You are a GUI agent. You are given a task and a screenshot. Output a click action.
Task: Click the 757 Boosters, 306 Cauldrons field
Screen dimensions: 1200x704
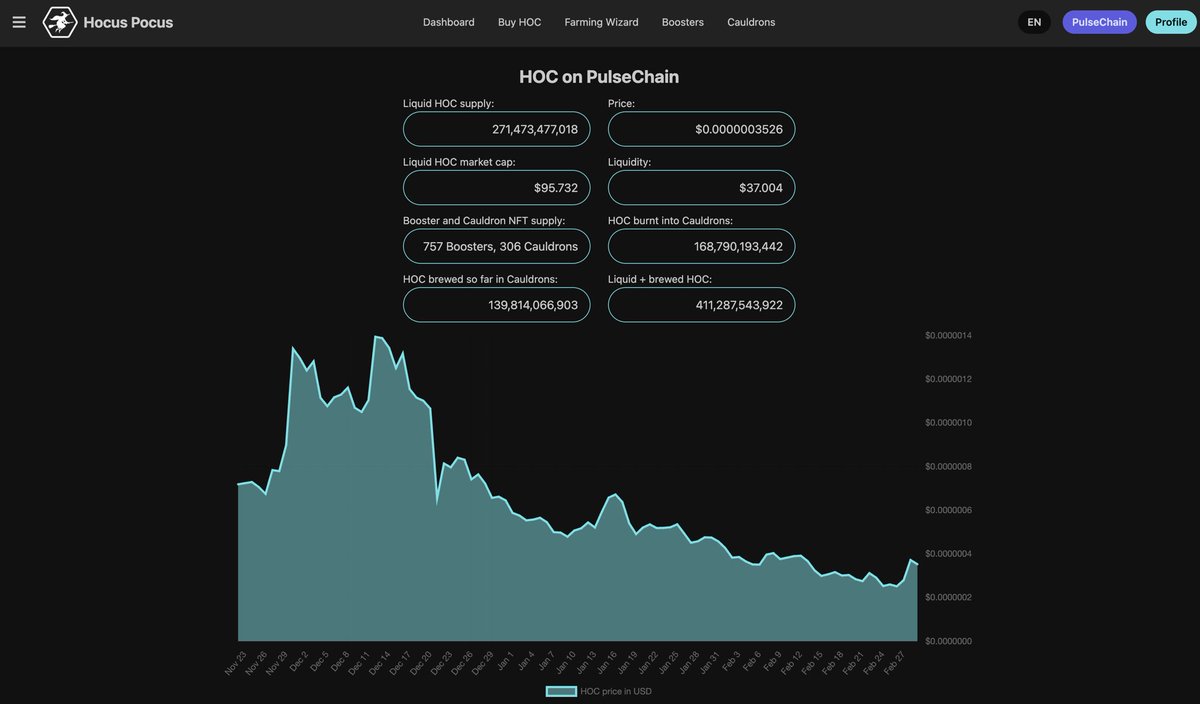pos(496,246)
